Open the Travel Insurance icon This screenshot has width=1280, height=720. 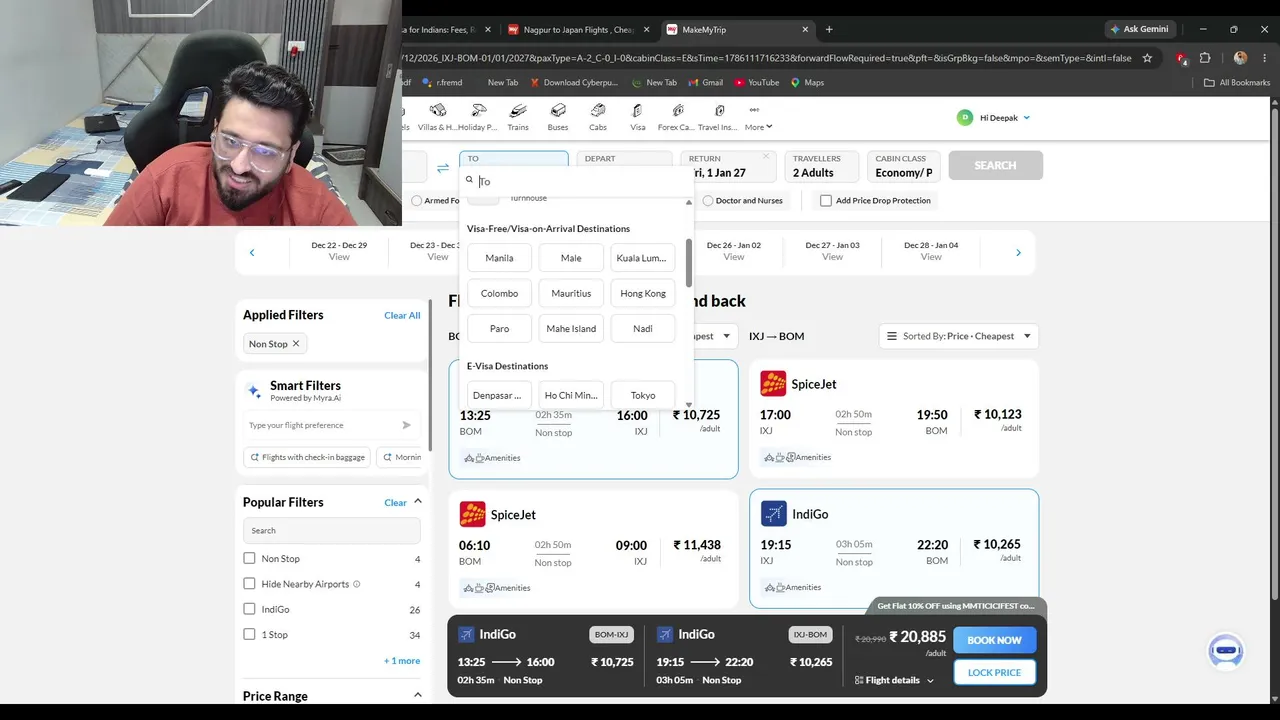[x=719, y=110]
